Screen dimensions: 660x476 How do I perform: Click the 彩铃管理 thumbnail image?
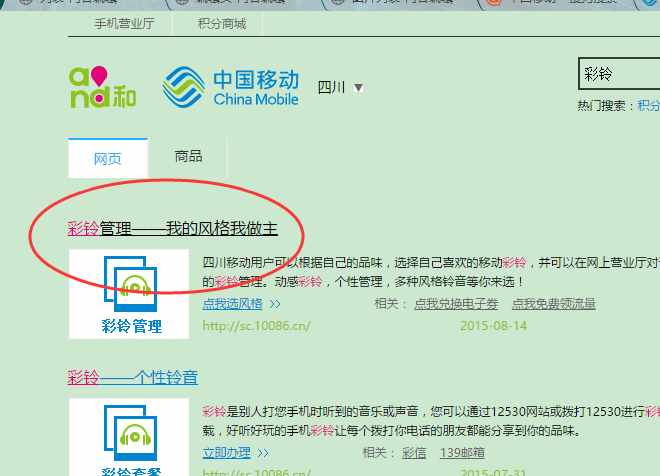tap(129, 294)
